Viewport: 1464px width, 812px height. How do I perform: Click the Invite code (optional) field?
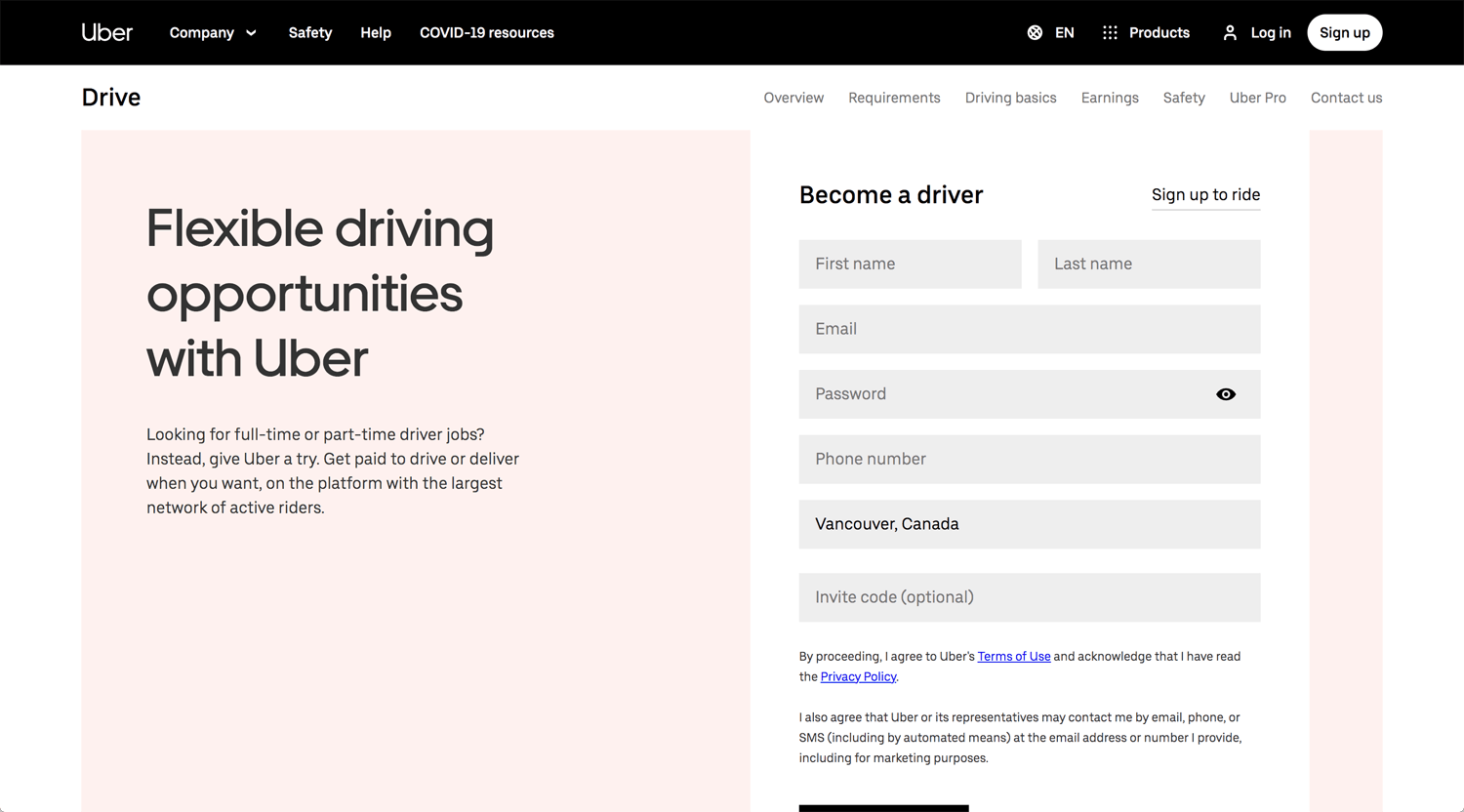tap(1030, 597)
